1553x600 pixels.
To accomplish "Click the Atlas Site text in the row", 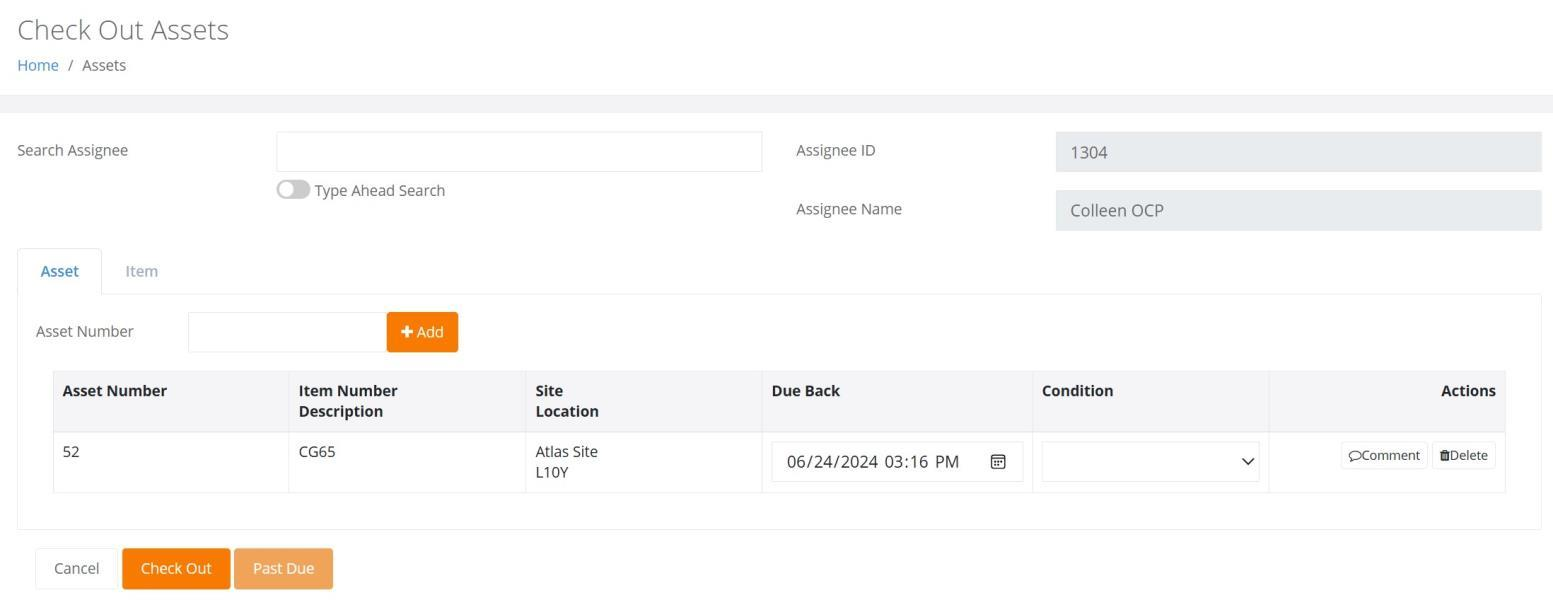I will pyautogui.click(x=566, y=451).
